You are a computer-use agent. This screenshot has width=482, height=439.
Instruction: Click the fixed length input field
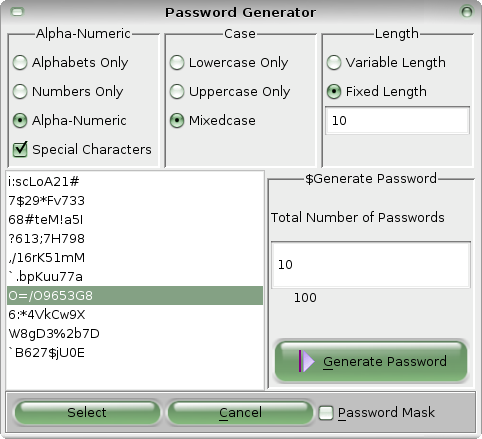coord(397,120)
